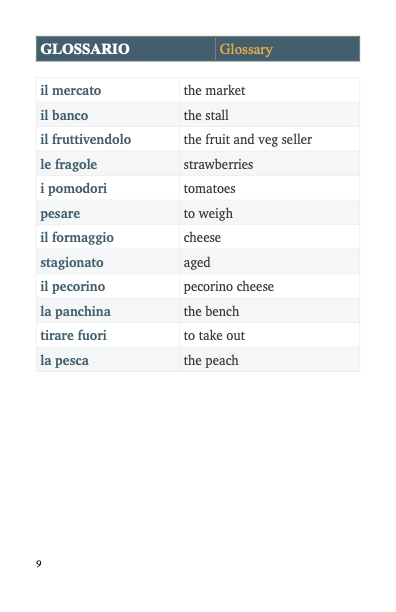Select the word il fruttivendolo
The width and height of the screenshot is (396, 612).
[x=85, y=139]
